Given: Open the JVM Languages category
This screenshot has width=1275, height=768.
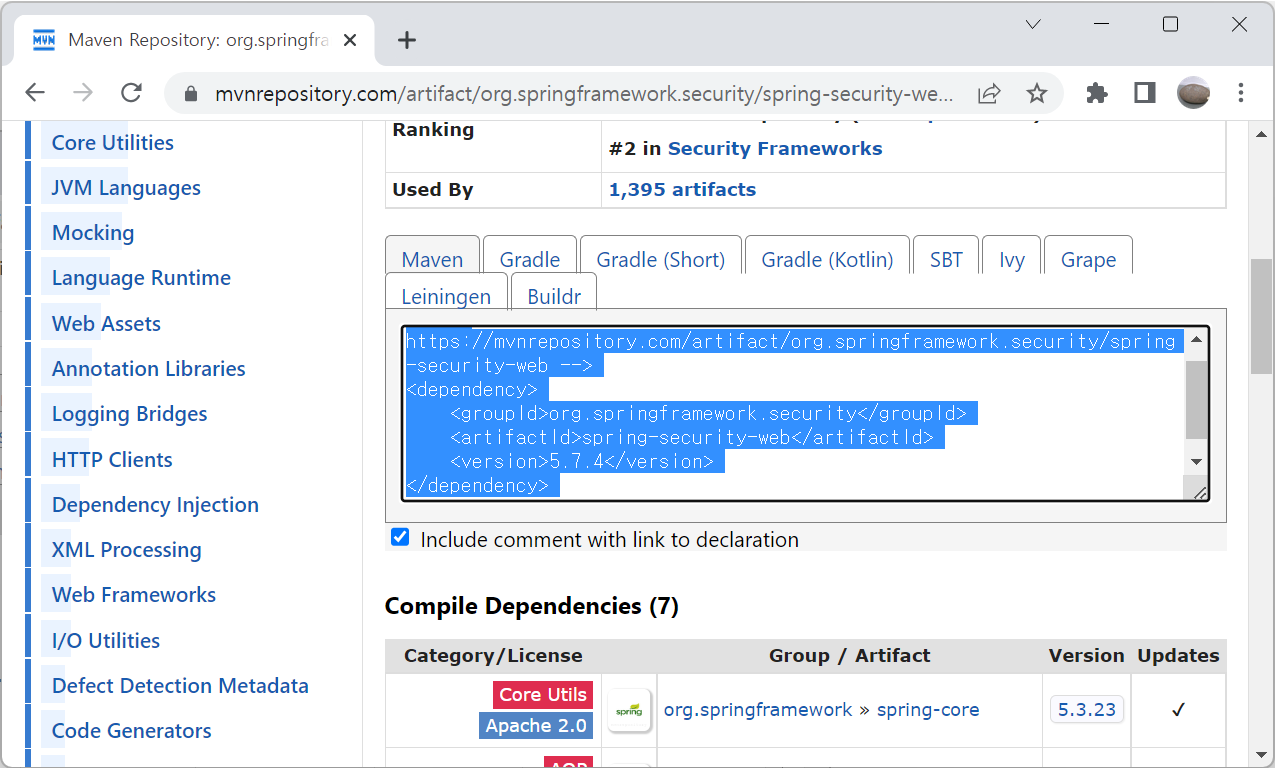Looking at the screenshot, I should 126,188.
